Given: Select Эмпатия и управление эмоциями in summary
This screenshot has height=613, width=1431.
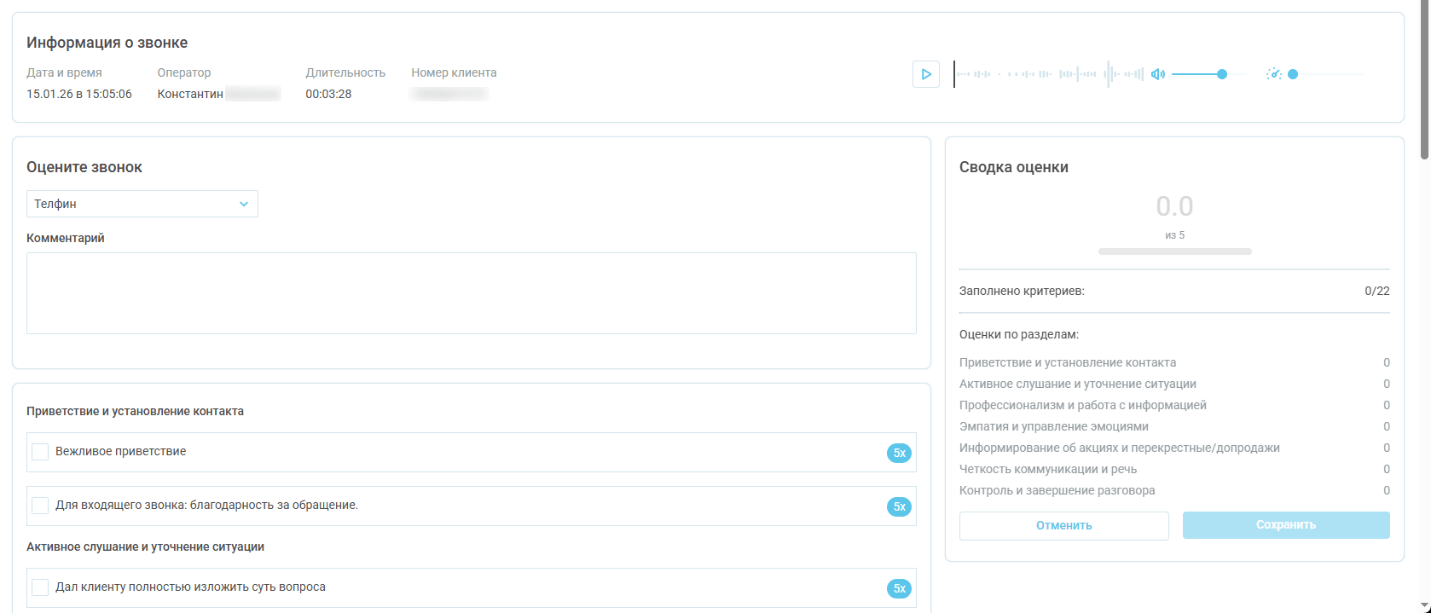Looking at the screenshot, I should point(1054,427).
